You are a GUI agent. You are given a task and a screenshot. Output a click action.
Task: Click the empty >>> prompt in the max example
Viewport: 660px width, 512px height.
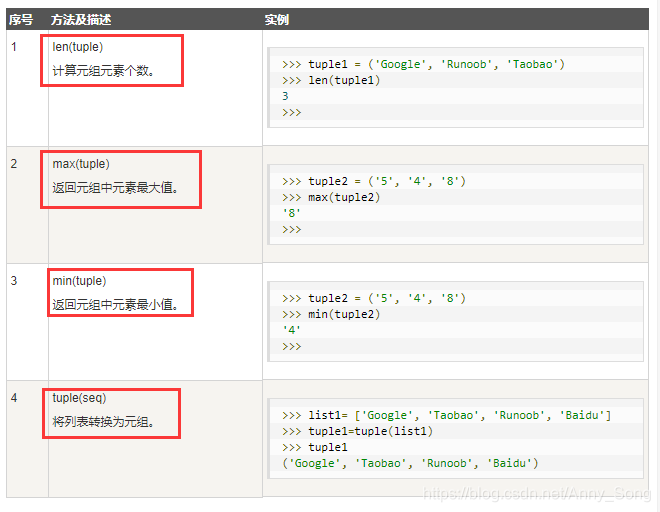[292, 229]
